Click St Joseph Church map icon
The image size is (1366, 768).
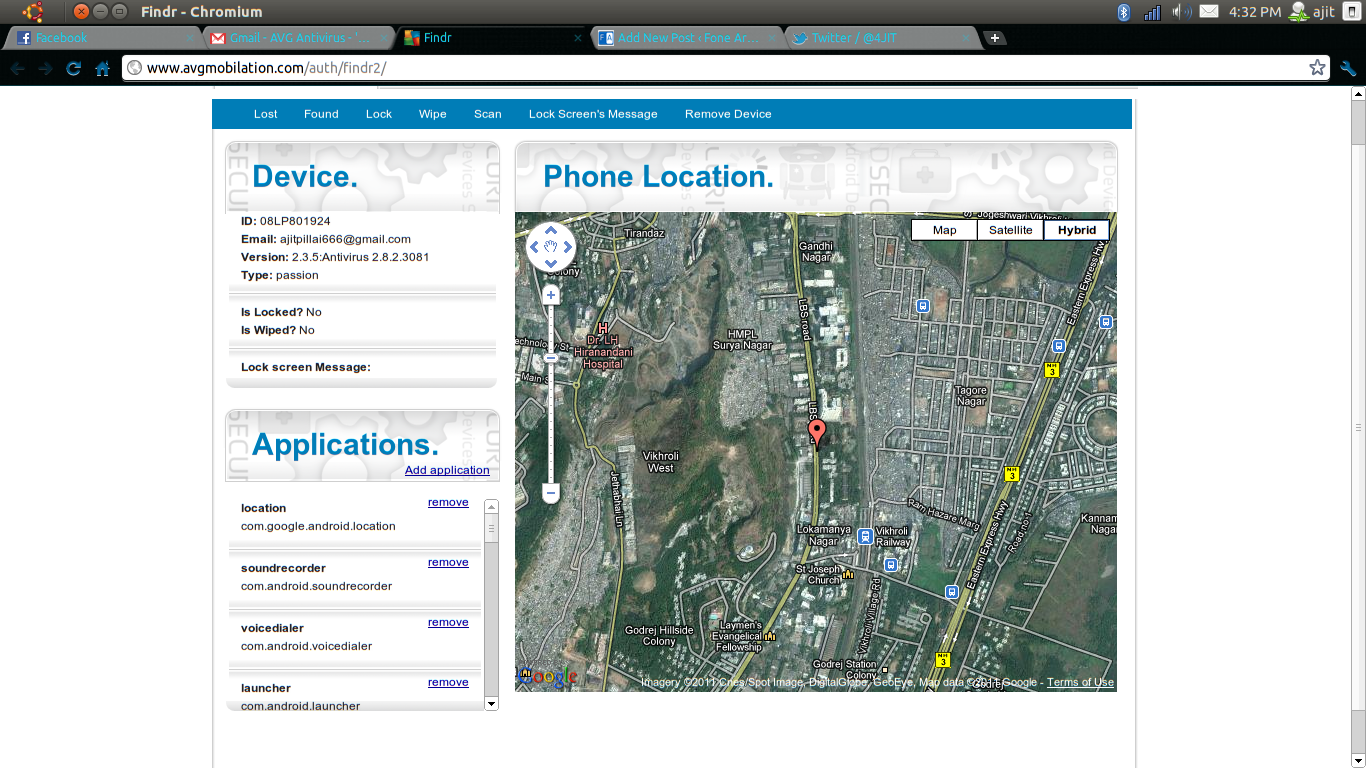click(848, 574)
